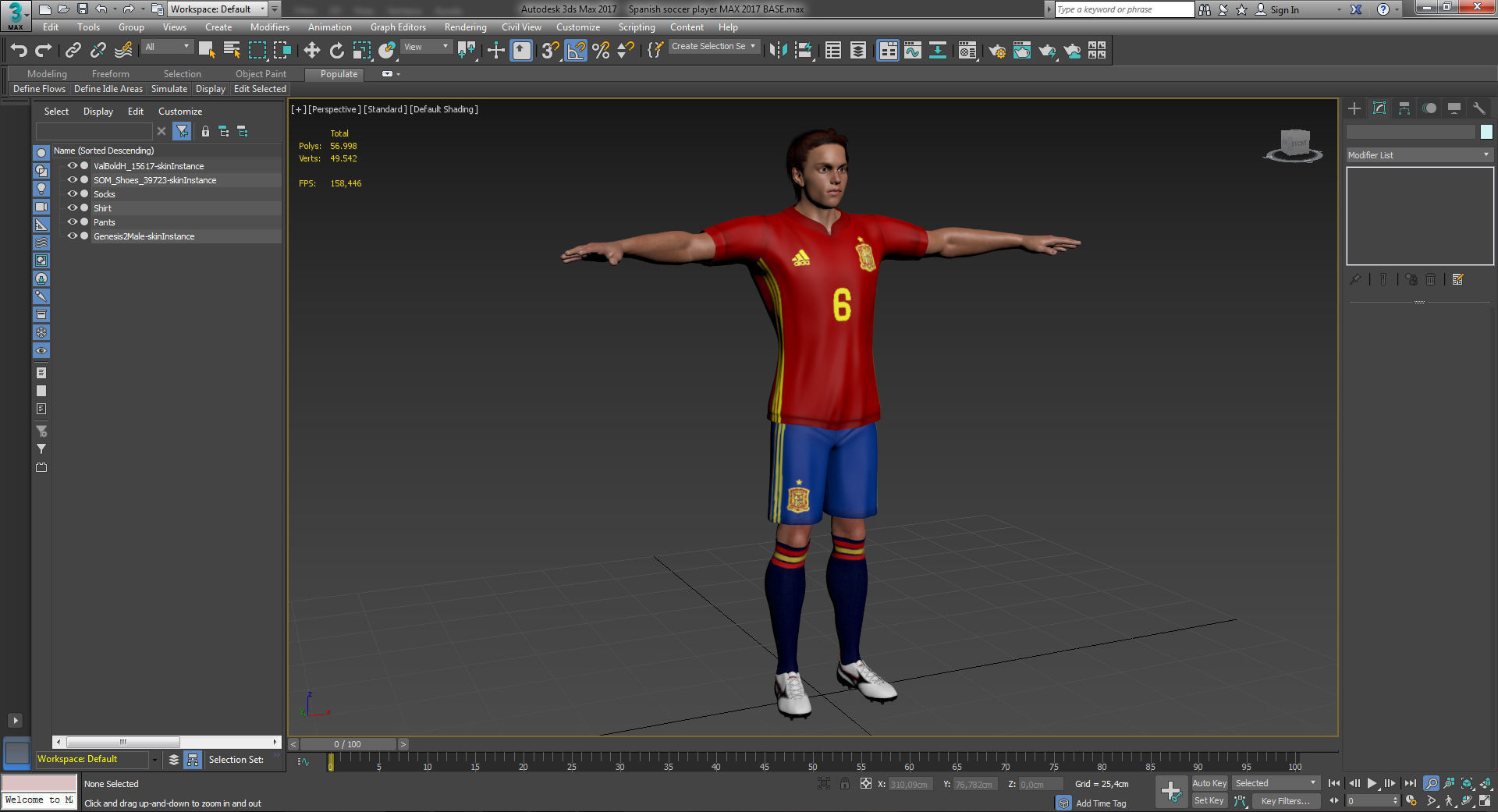Click the Define Flows button
1498x812 pixels.
(x=39, y=89)
